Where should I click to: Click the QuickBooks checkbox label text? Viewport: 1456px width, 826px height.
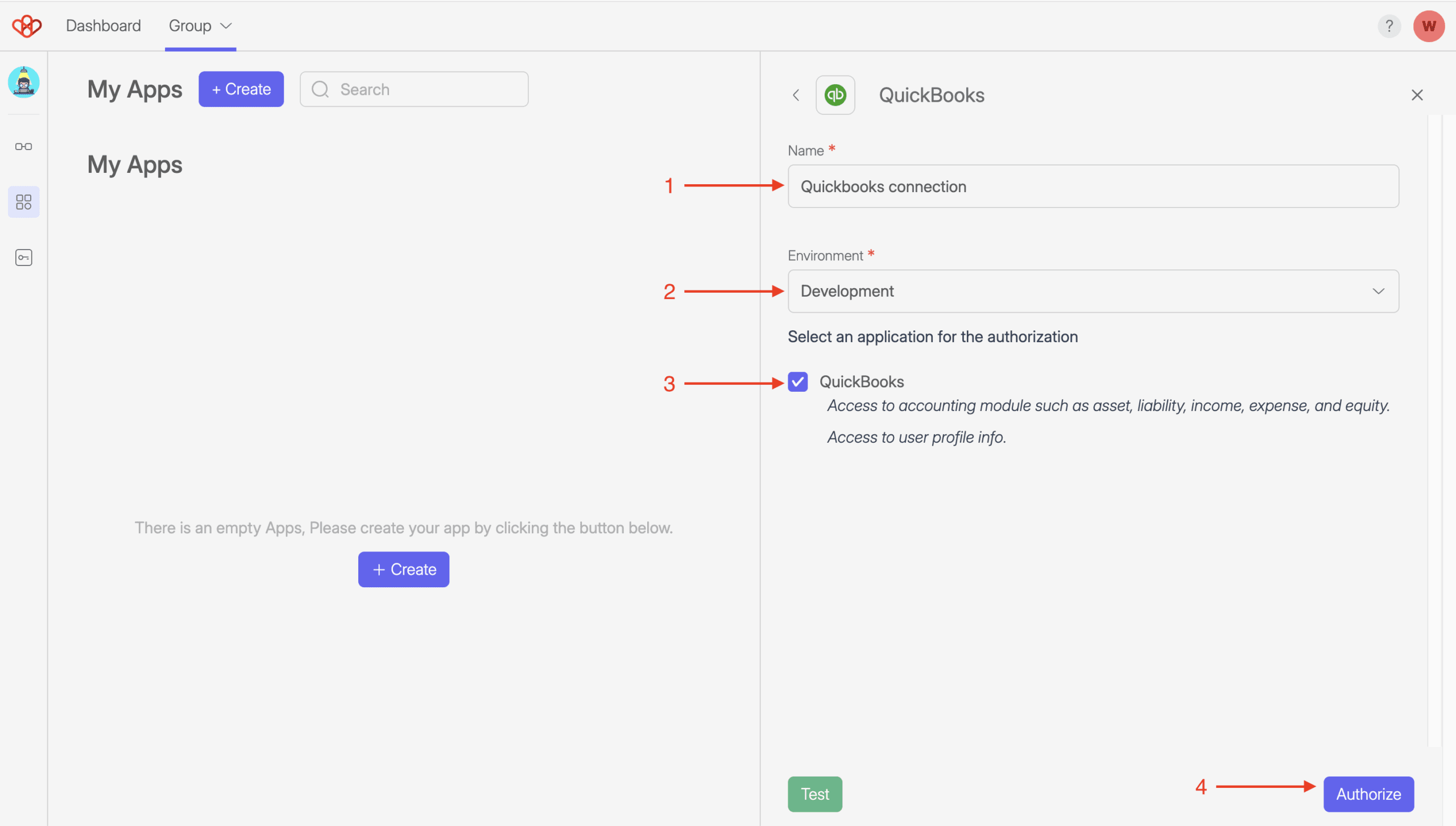coord(861,382)
